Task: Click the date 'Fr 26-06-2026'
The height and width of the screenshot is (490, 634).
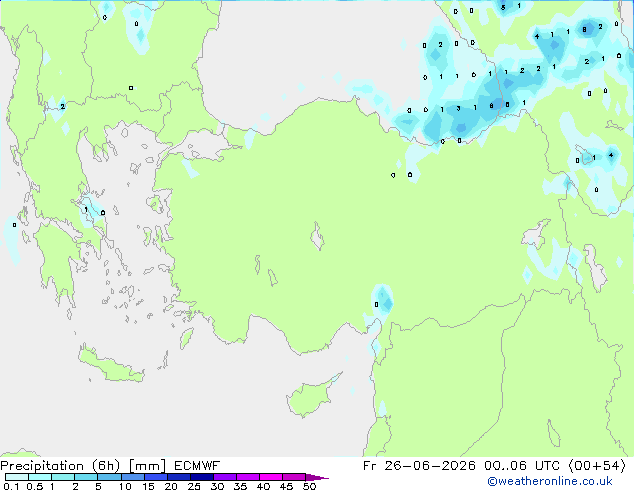Action: pyautogui.click(x=419, y=466)
